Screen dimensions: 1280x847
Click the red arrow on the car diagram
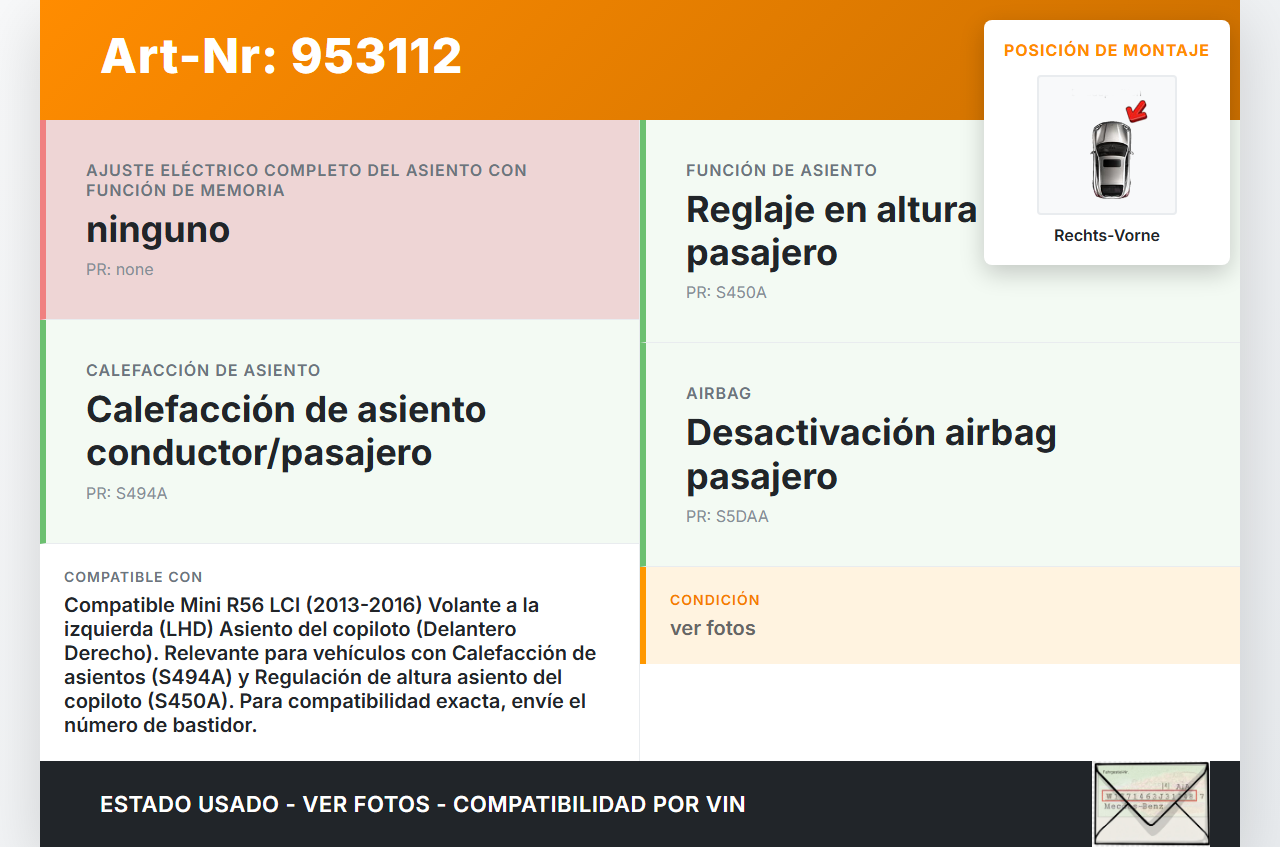1135,110
